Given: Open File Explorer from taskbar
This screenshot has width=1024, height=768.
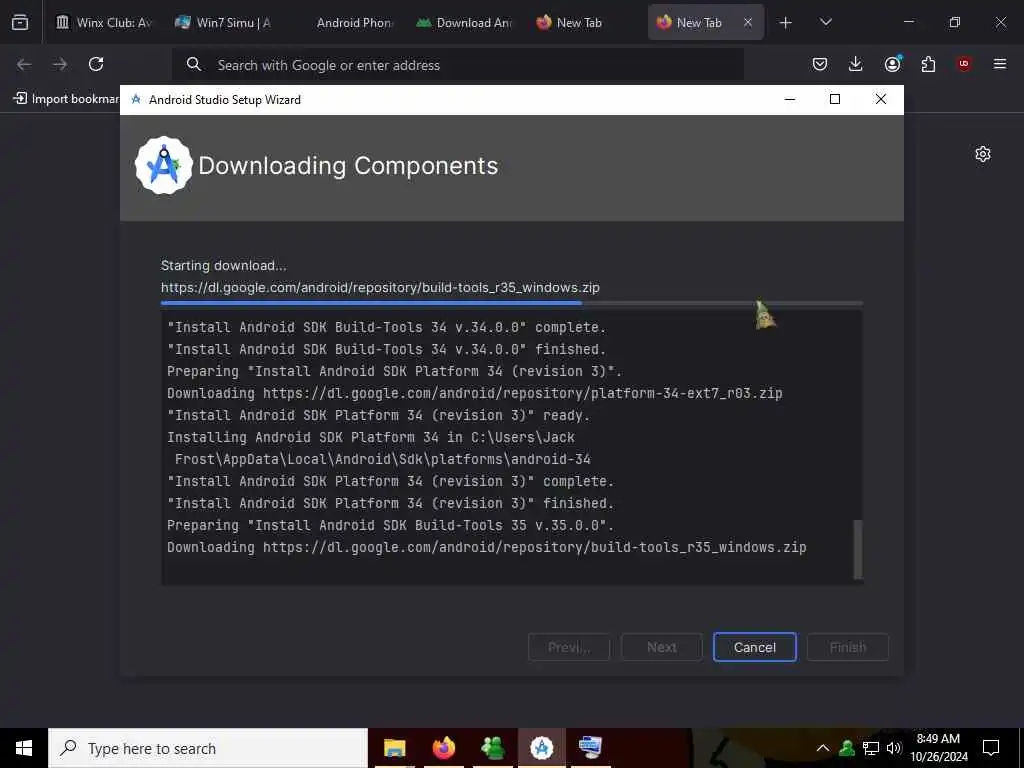Looking at the screenshot, I should (x=394, y=748).
